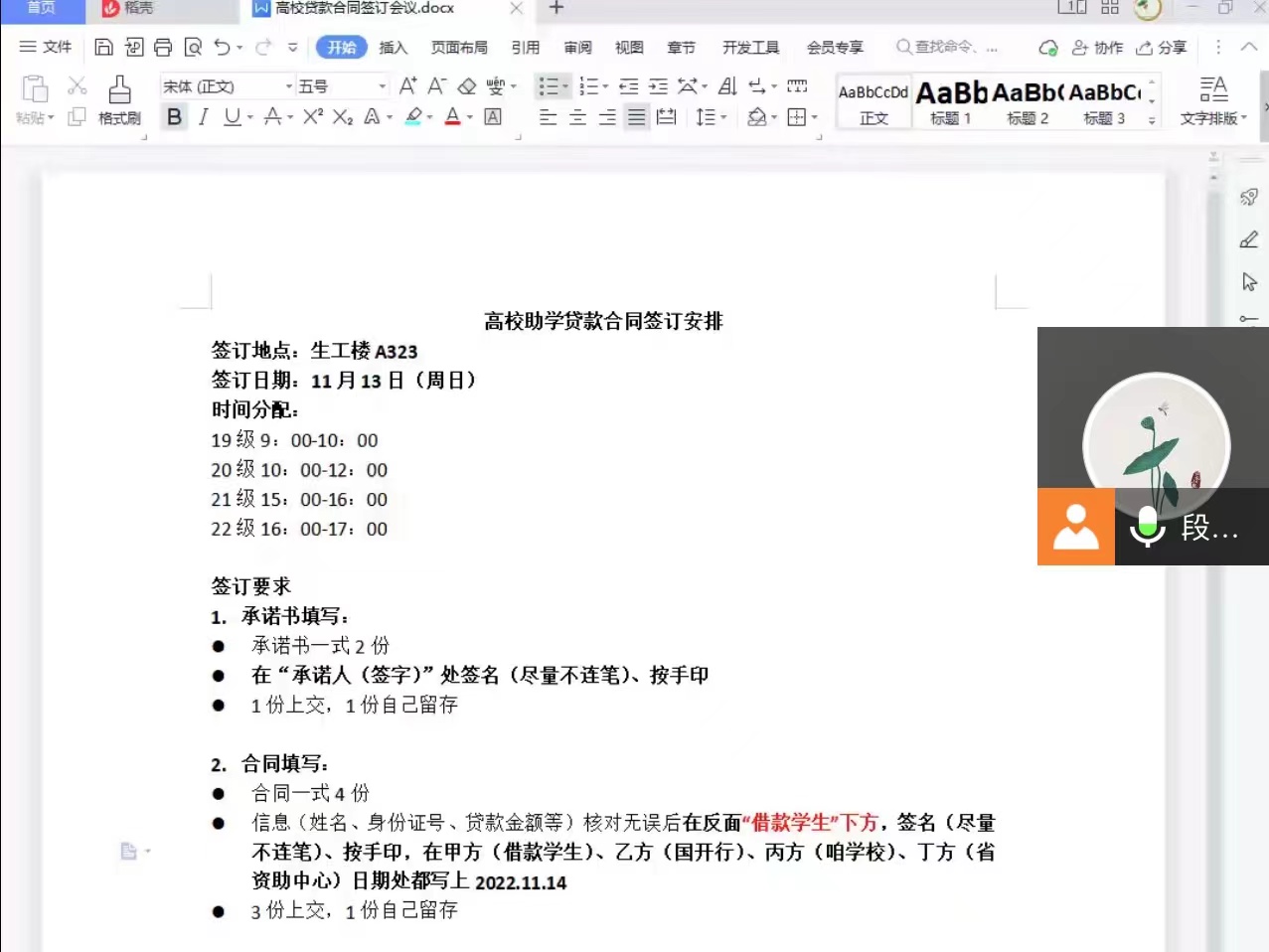Screen dimensions: 1269x952
Task: Click the Save icon in quick toolbar
Action: coord(103,47)
